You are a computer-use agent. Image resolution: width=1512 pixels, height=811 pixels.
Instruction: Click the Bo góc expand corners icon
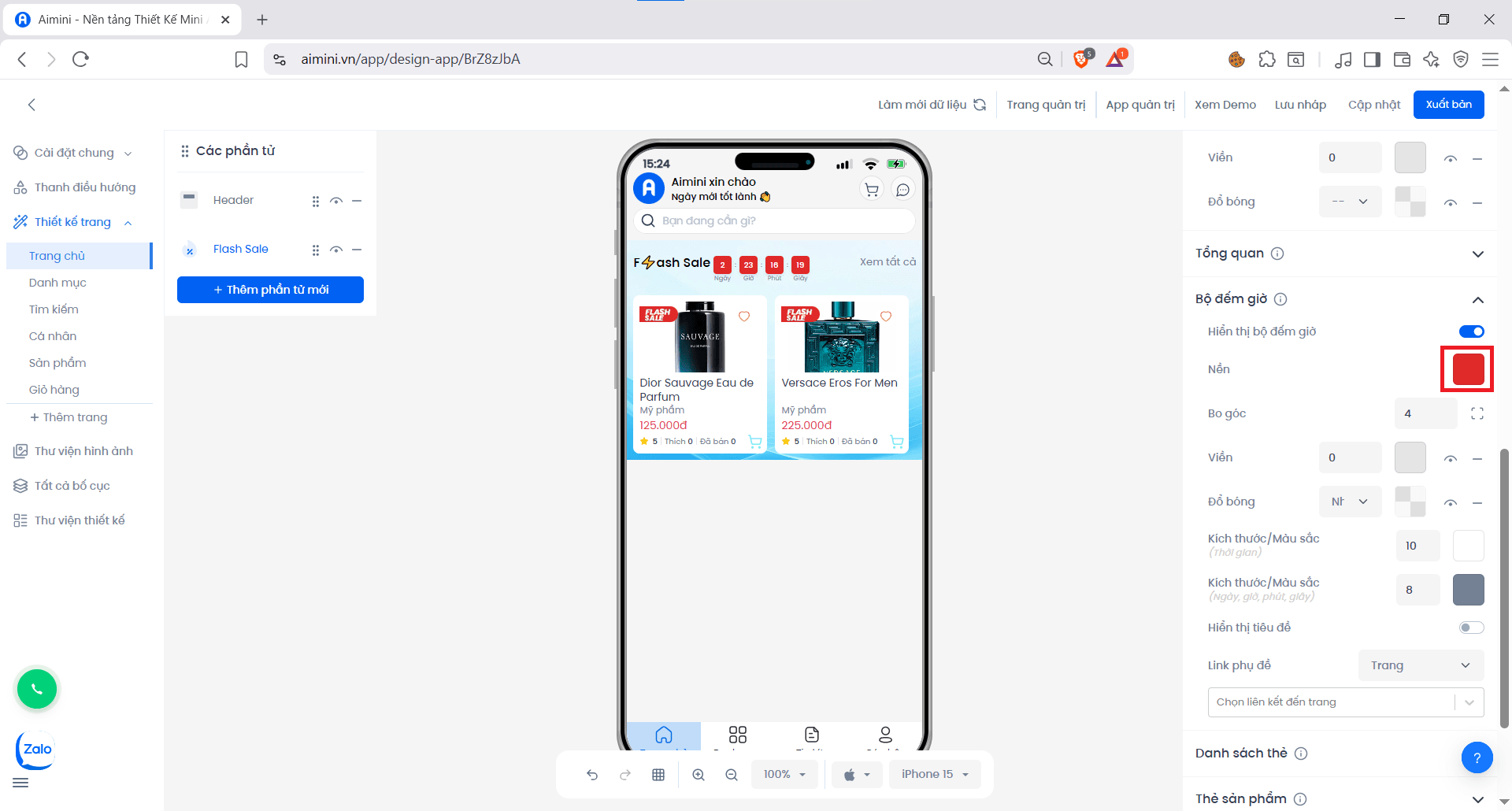click(1477, 413)
